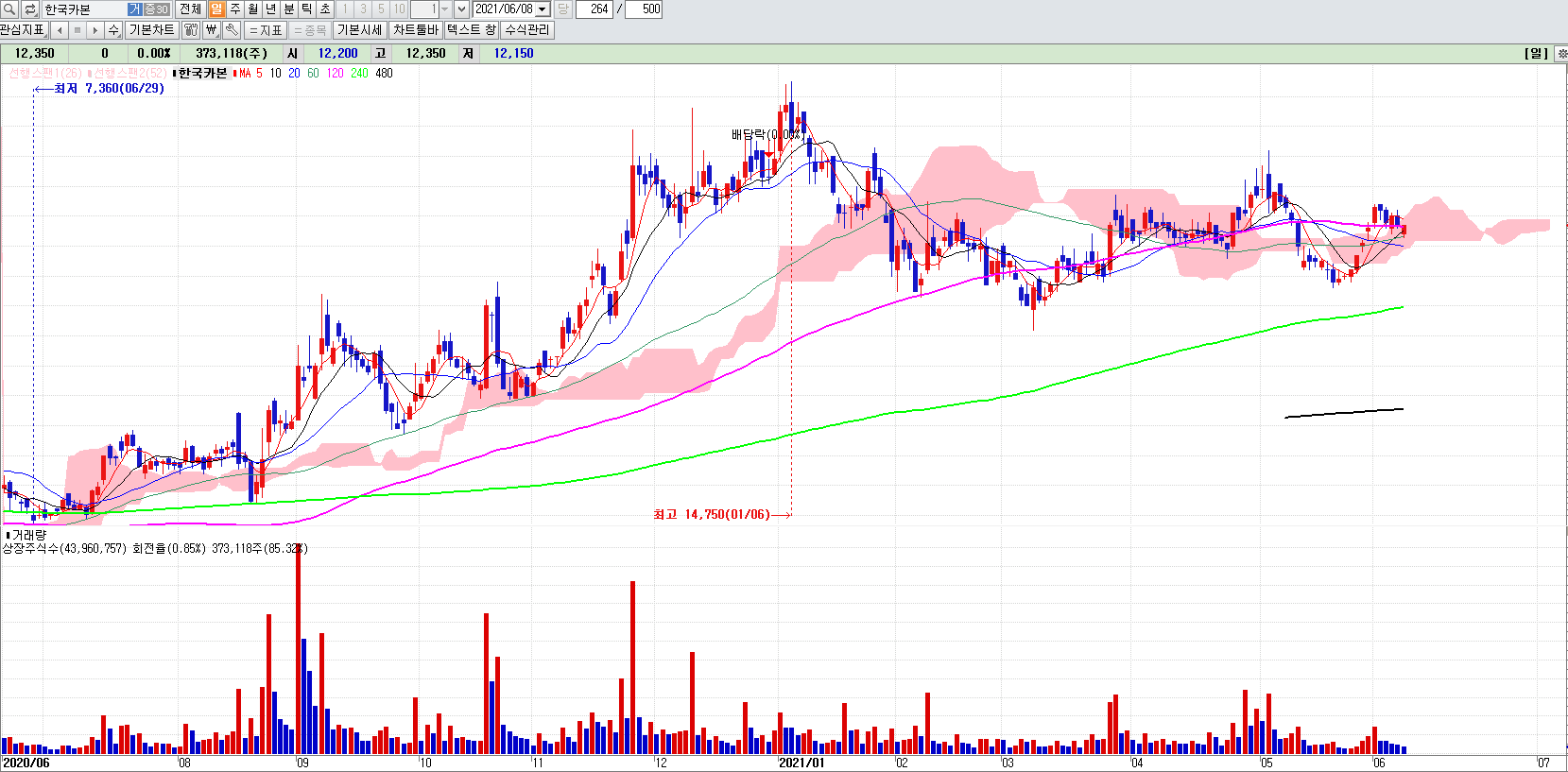Screen dimensions: 1568x772
Task: Switch chart to tick (틱) period
Action: click(x=307, y=9)
